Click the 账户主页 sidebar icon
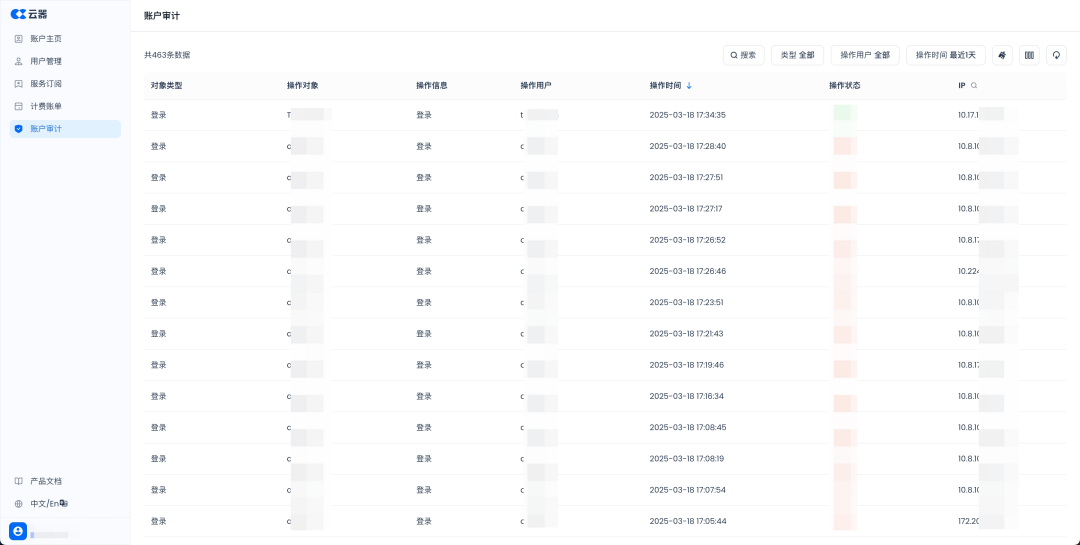 click(19, 39)
